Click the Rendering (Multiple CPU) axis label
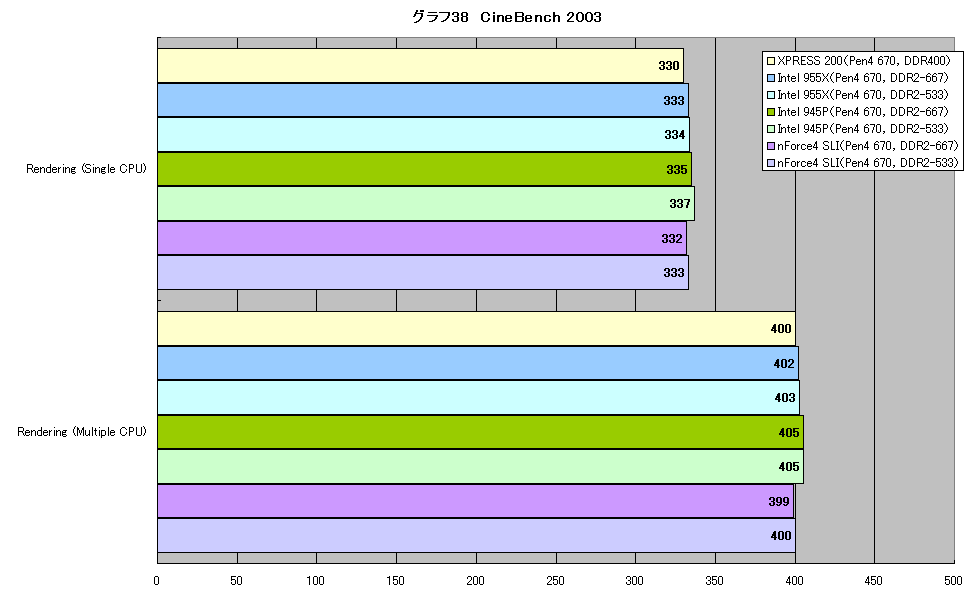This screenshot has height=604, width=970. (82, 432)
